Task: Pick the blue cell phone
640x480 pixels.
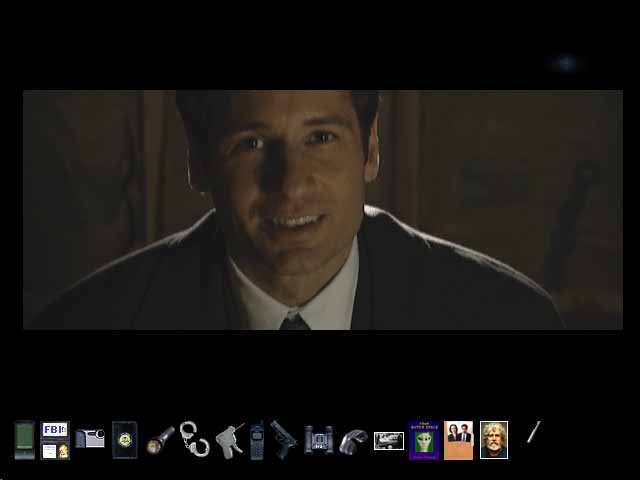Action: click(x=257, y=440)
